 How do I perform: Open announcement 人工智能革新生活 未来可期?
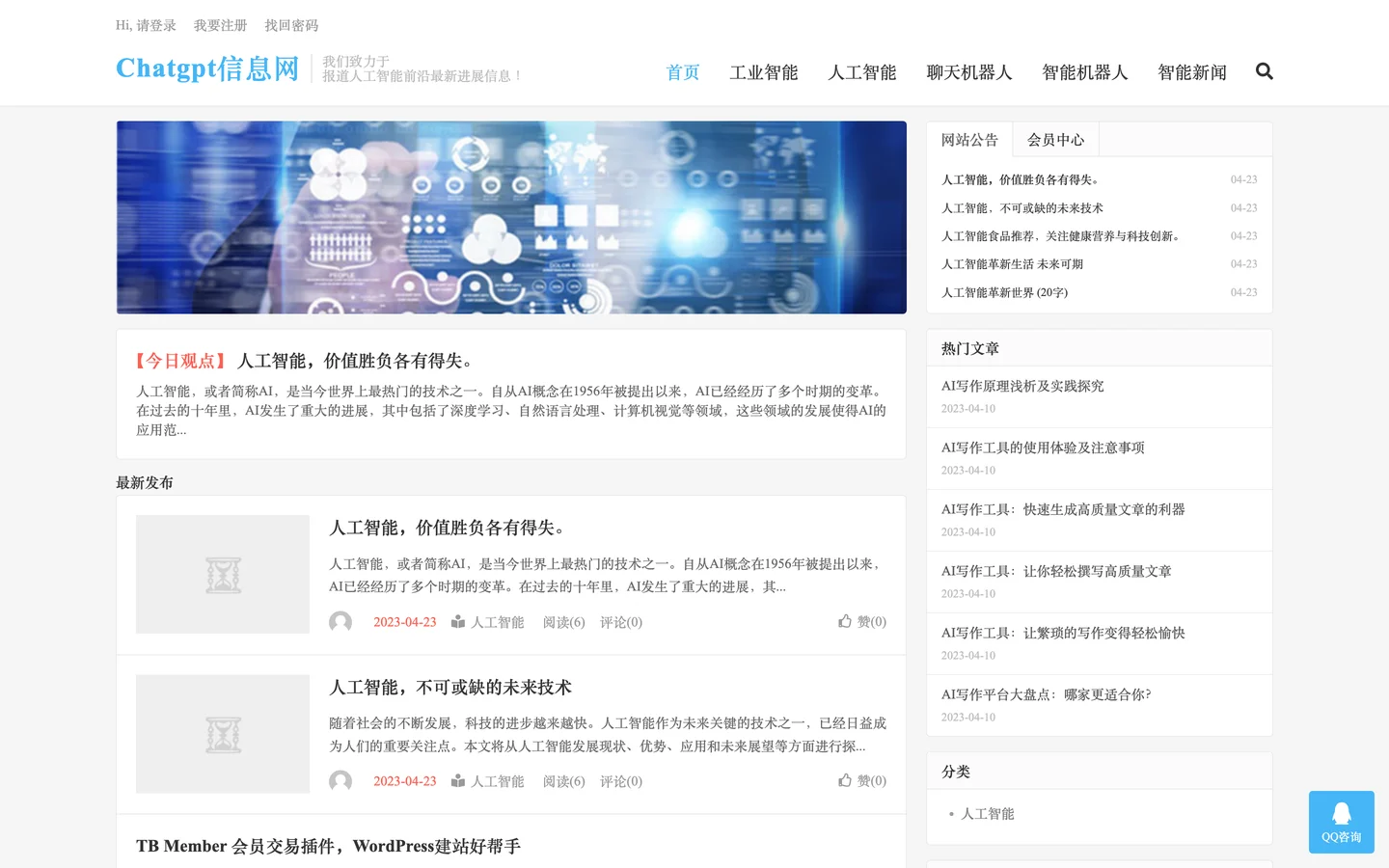(1013, 263)
